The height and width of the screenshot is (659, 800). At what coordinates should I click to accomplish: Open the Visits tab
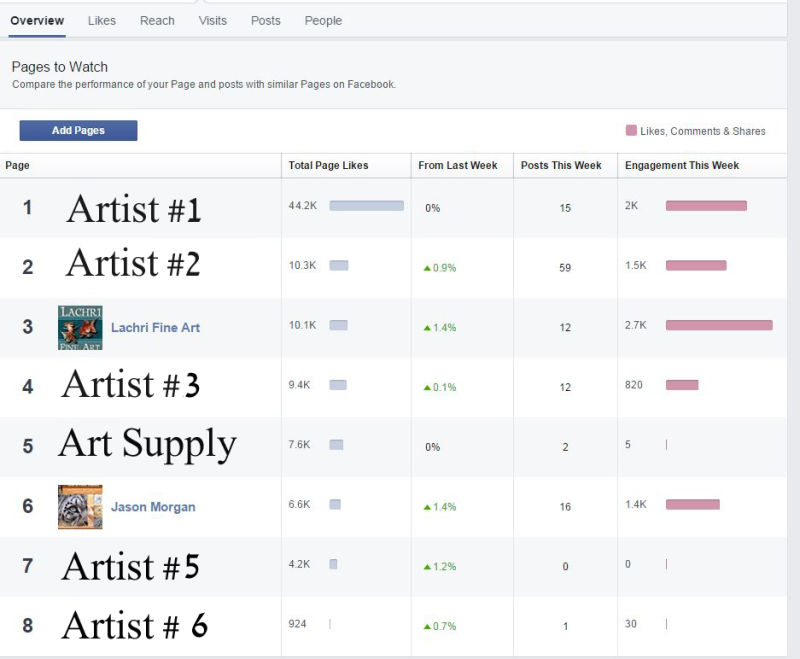coord(213,21)
